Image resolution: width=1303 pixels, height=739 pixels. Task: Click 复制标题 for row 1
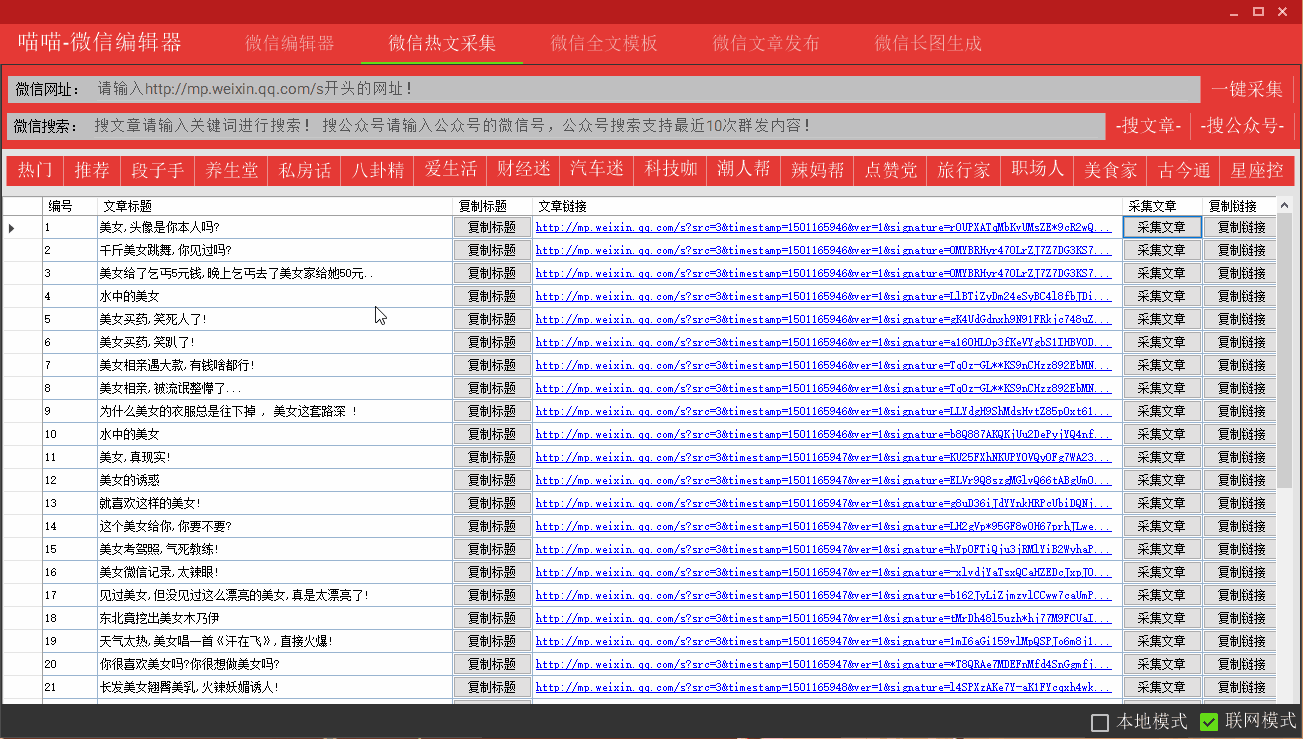492,227
